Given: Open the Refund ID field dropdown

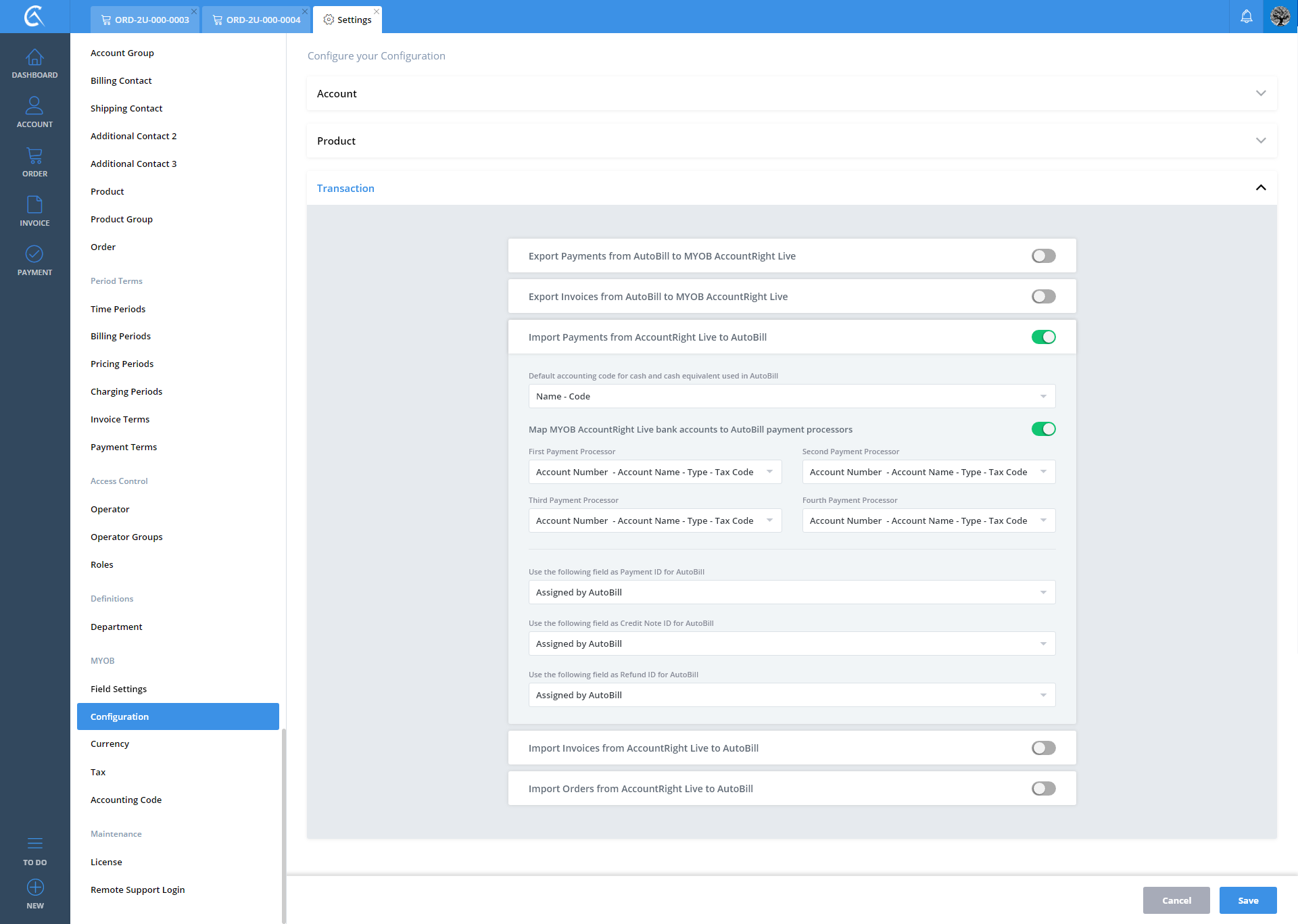Looking at the screenshot, I should pyautogui.click(x=791, y=695).
